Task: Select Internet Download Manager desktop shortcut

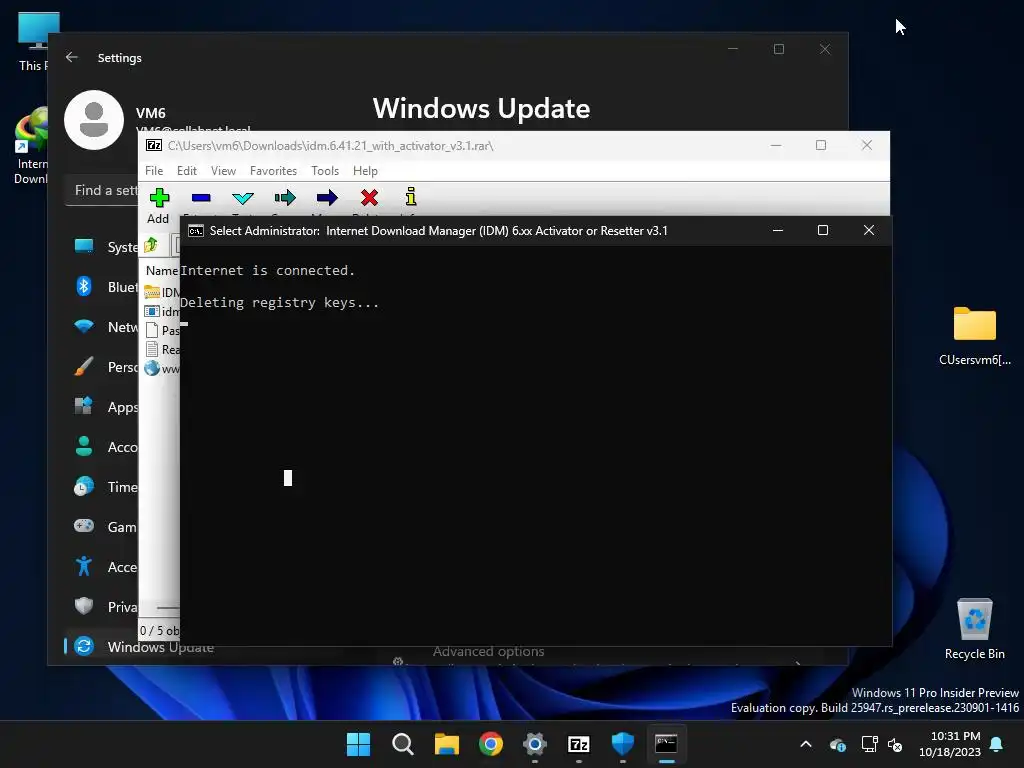Action: (30, 146)
